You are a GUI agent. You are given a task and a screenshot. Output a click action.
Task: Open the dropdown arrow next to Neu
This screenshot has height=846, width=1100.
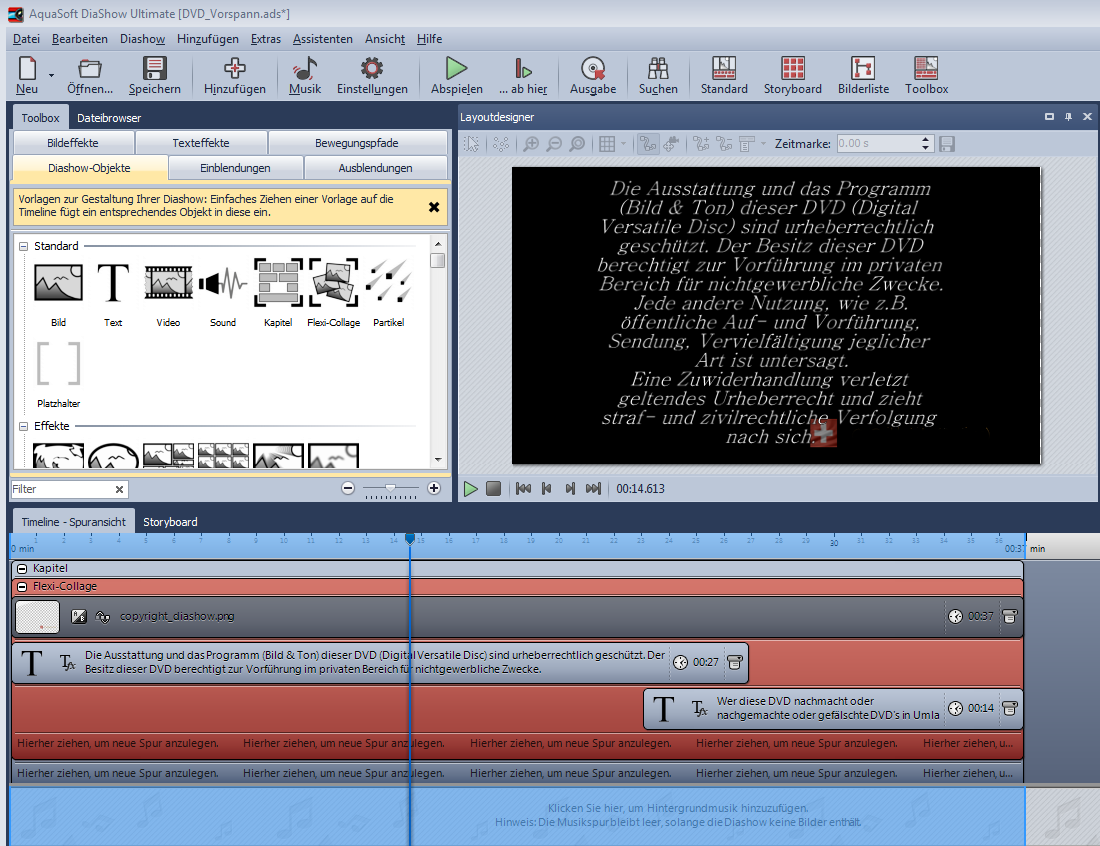pos(51,74)
